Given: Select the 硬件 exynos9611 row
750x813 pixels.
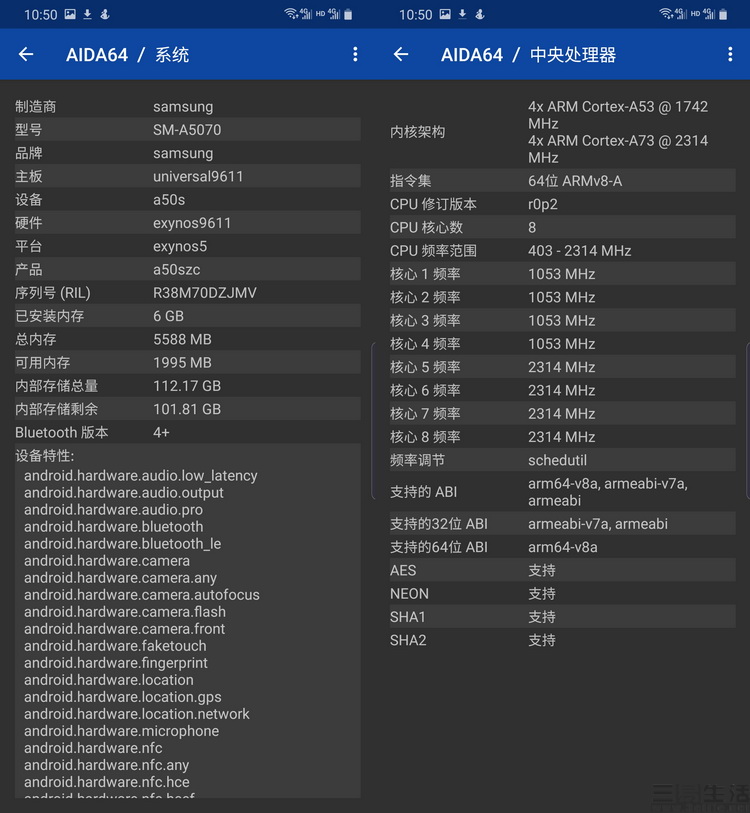Looking at the screenshot, I should tap(187, 223).
